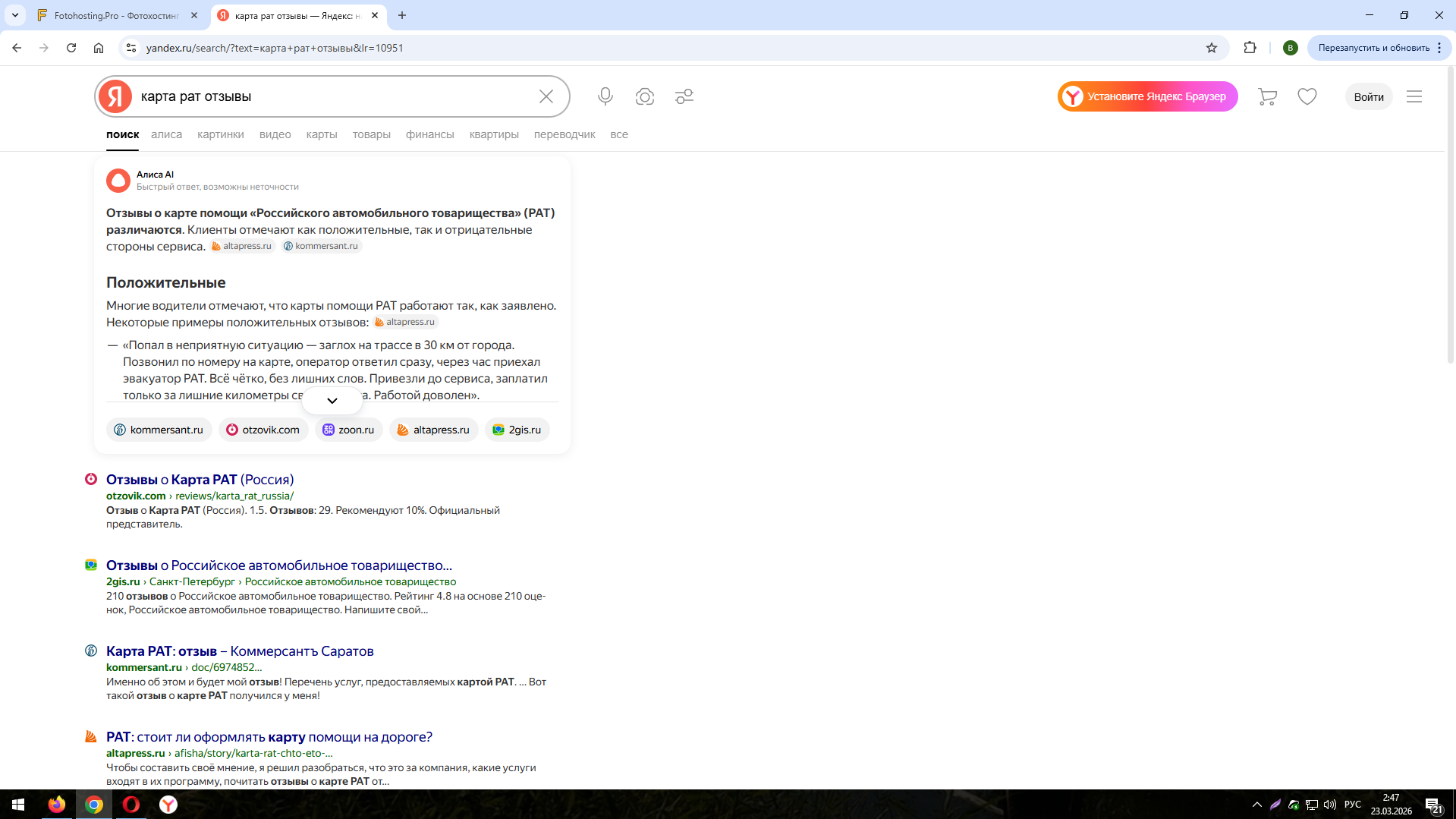The image size is (1456, 819).
Task: Select the переводчик search tab
Action: [564, 134]
